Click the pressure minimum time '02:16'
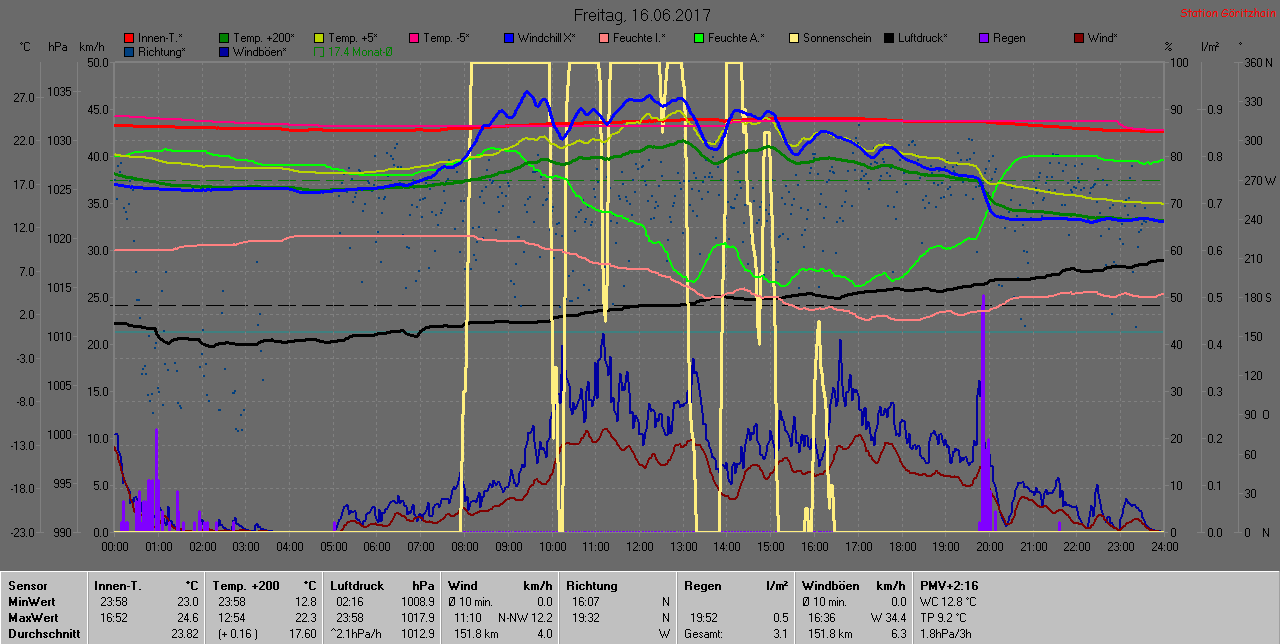Viewport: 1280px width, 644px height. click(x=350, y=602)
